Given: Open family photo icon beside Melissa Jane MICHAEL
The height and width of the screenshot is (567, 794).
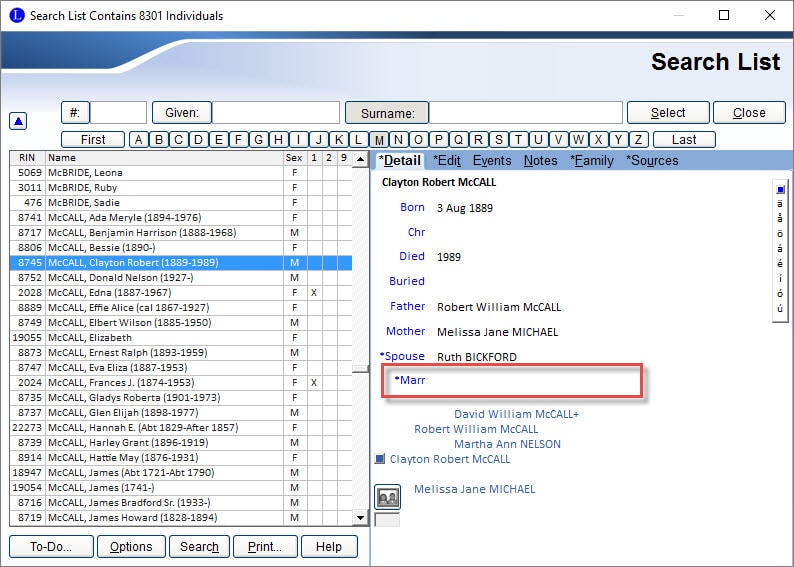Looking at the screenshot, I should (387, 497).
